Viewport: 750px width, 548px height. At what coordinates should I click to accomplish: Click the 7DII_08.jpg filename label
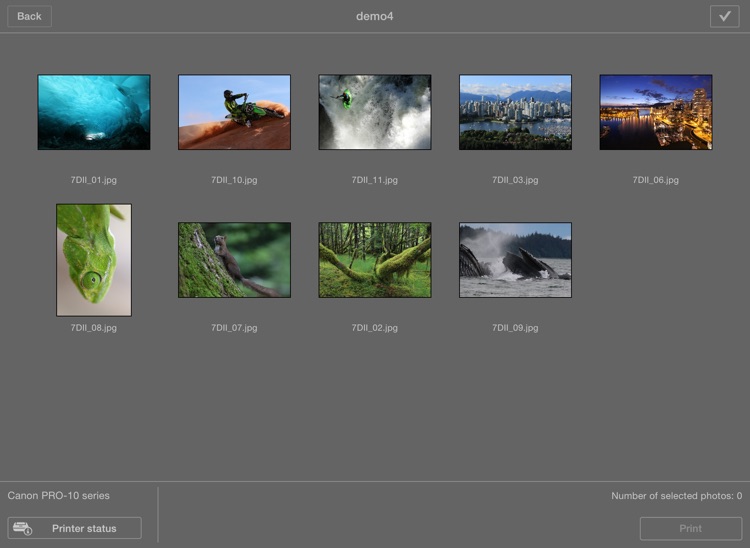tap(94, 328)
